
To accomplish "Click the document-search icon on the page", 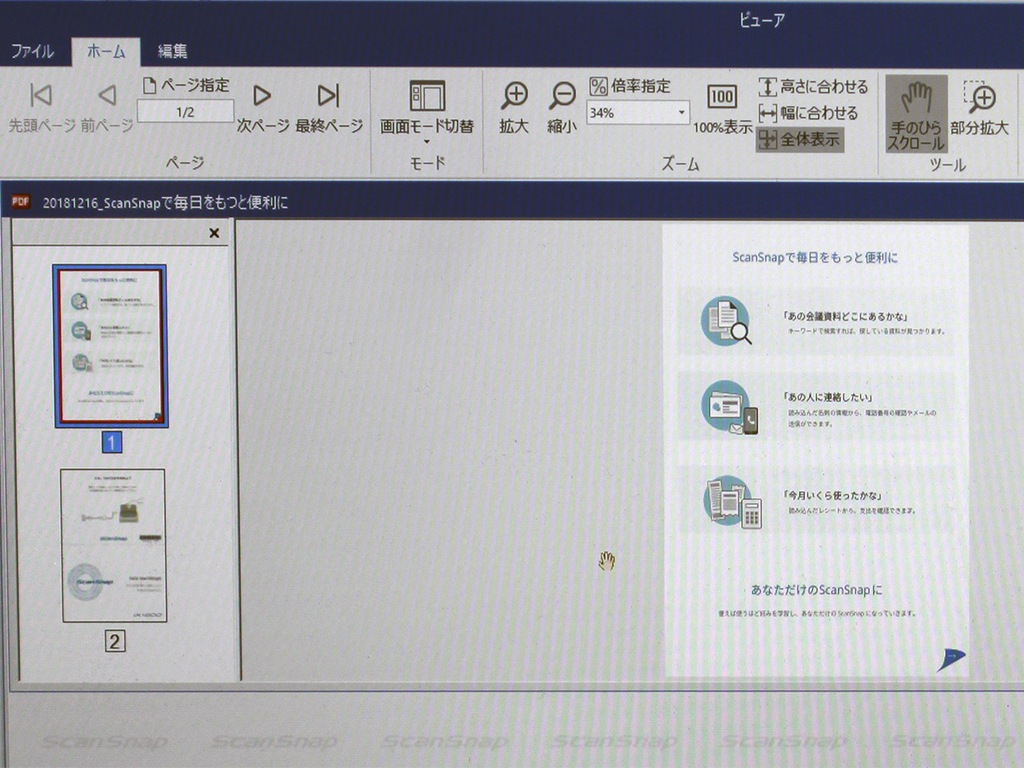I will click(x=726, y=321).
